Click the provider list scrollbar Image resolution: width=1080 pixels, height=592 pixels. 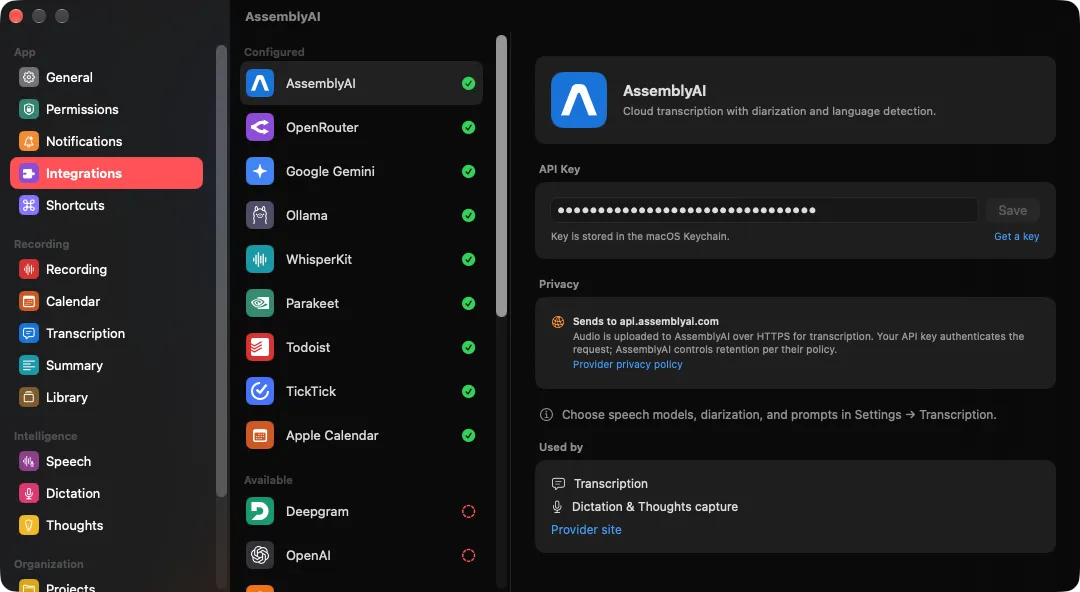[x=501, y=176]
